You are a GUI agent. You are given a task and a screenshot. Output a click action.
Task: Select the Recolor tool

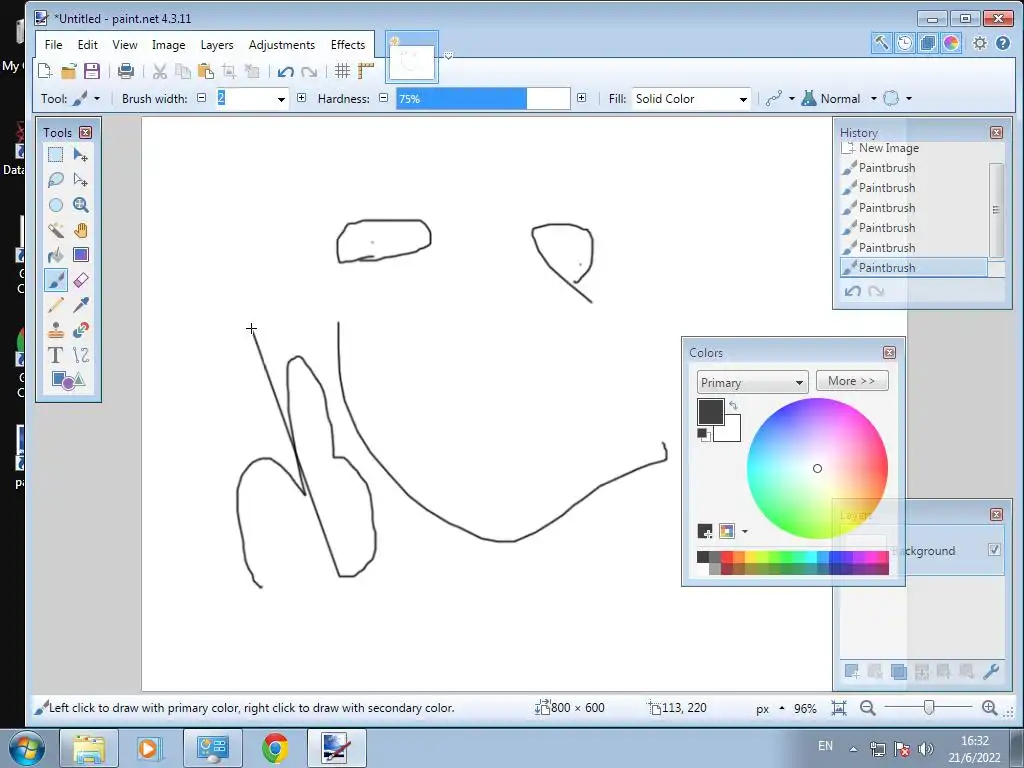click(x=81, y=330)
